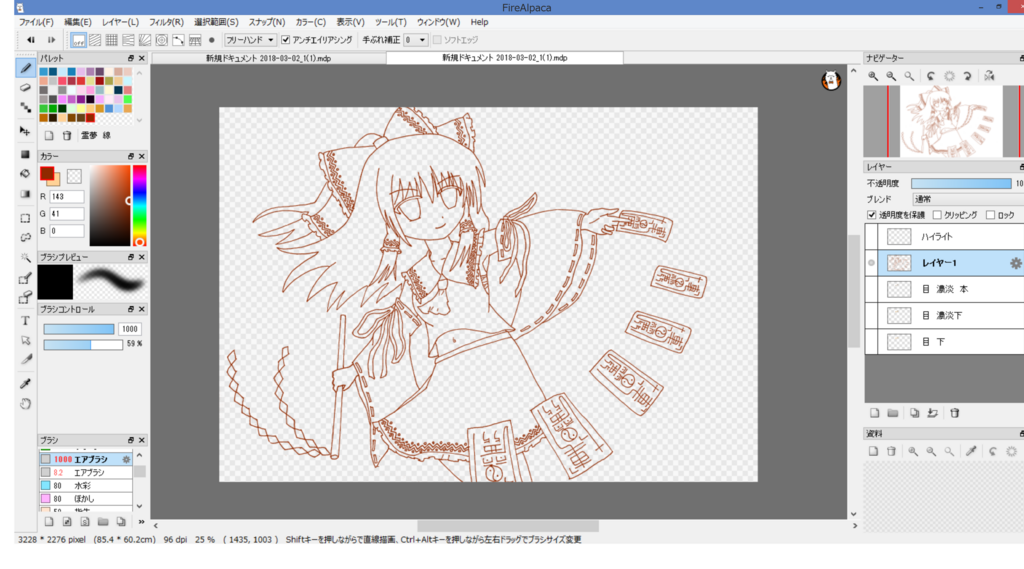The height and width of the screenshot is (569, 1024).
Task: Choose the rectangular Select tool
Action: coord(25,218)
